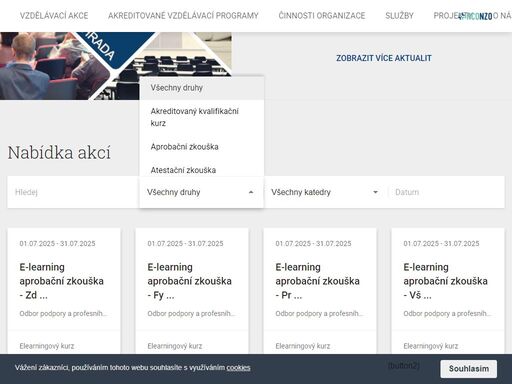Screen dimensions: 512x384
Task: Expand the Všechny katedry dropdown
Action: 325,192
